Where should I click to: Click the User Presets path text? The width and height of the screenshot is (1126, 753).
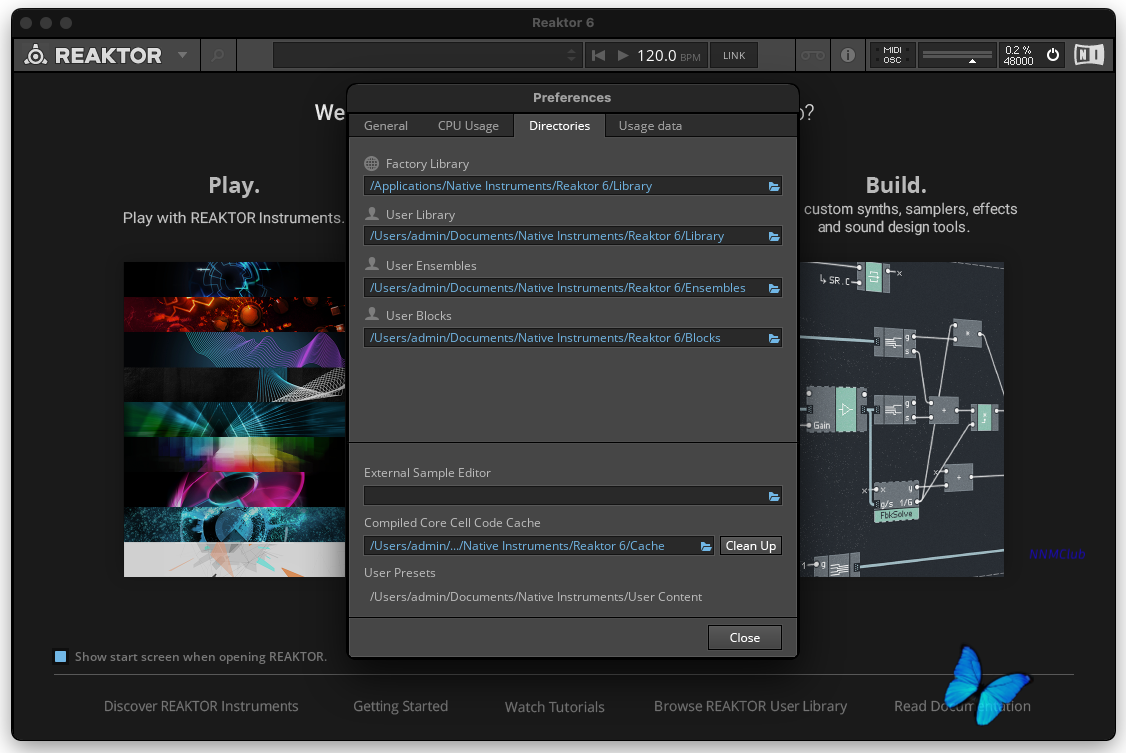pyautogui.click(x=536, y=597)
